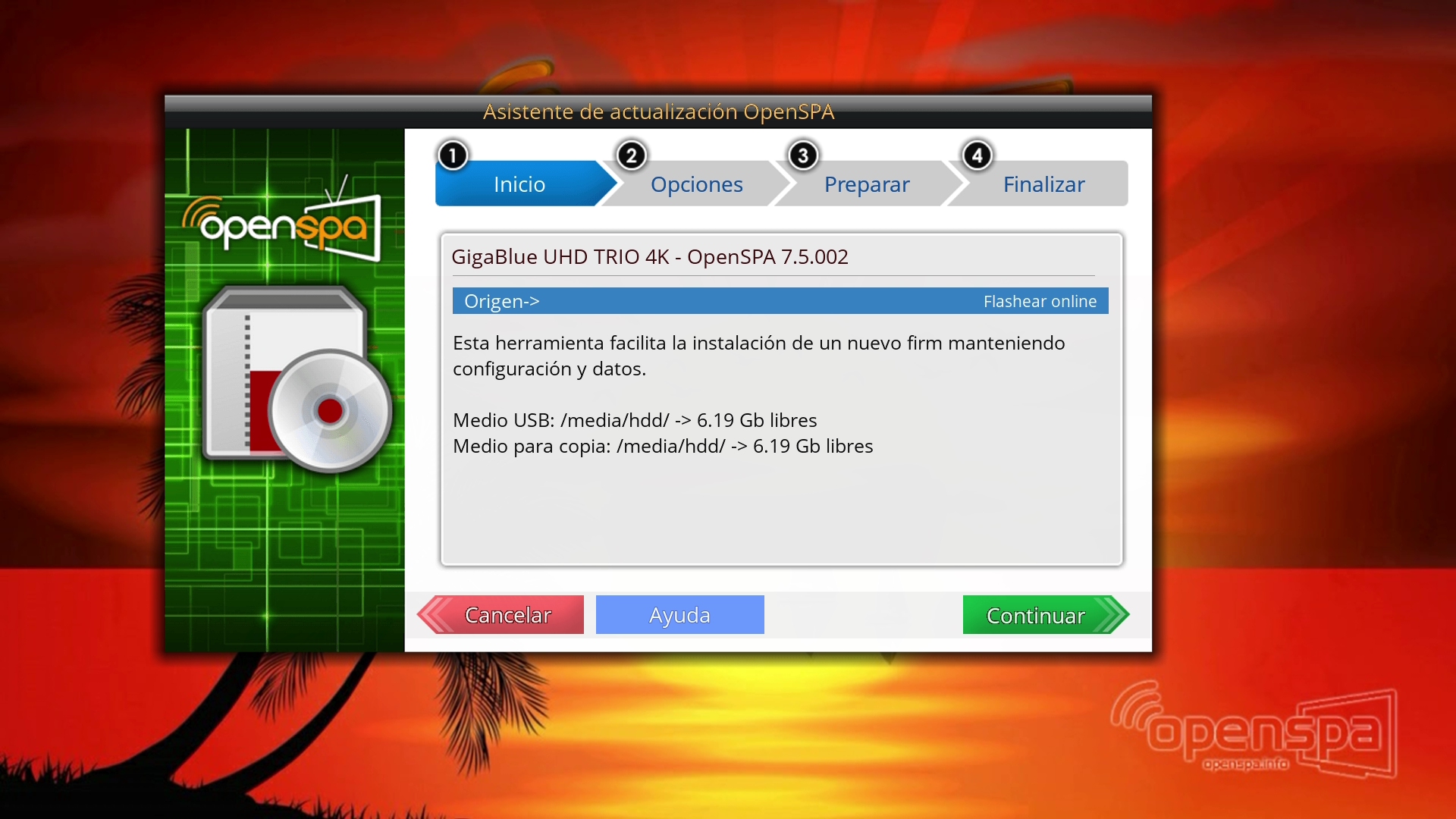Click the OpenSPA watermark logo on wallpaper
This screenshot has width=1456, height=819.
click(1255, 731)
